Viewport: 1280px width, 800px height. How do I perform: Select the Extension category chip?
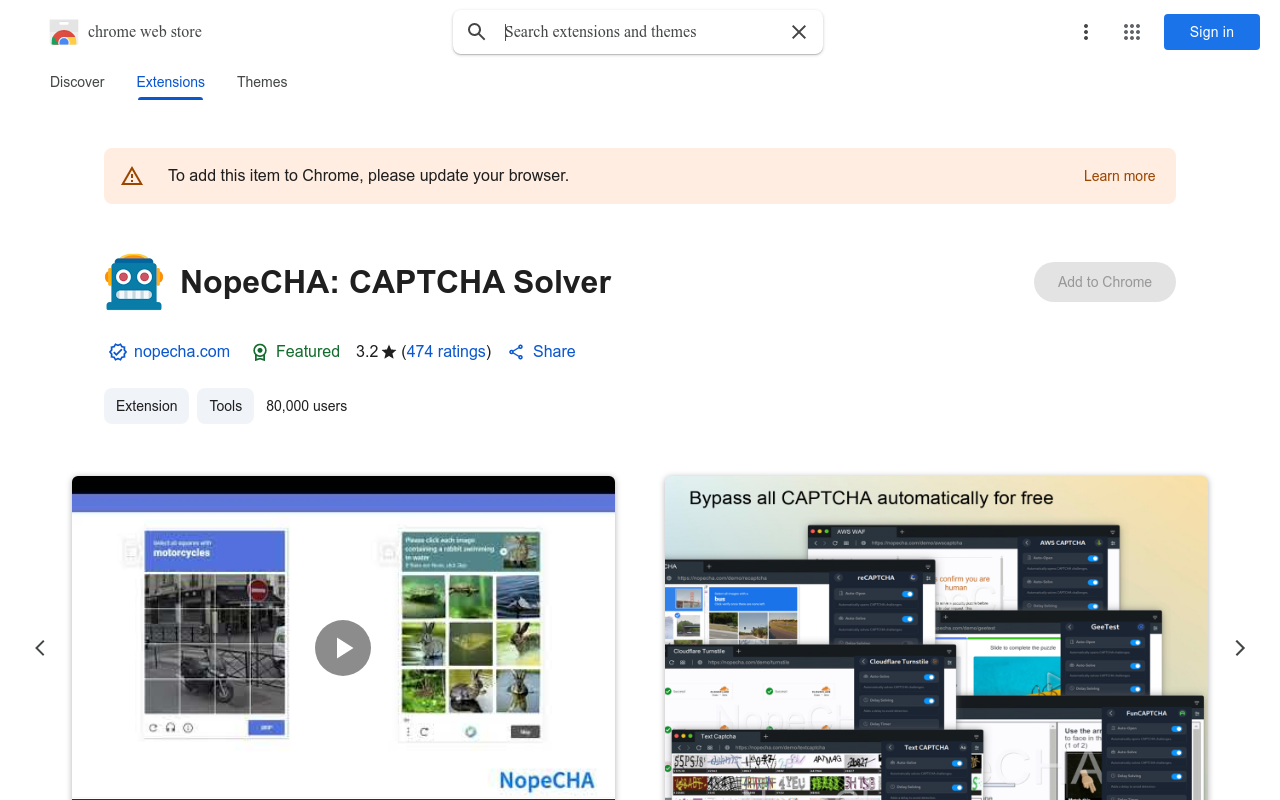click(147, 406)
